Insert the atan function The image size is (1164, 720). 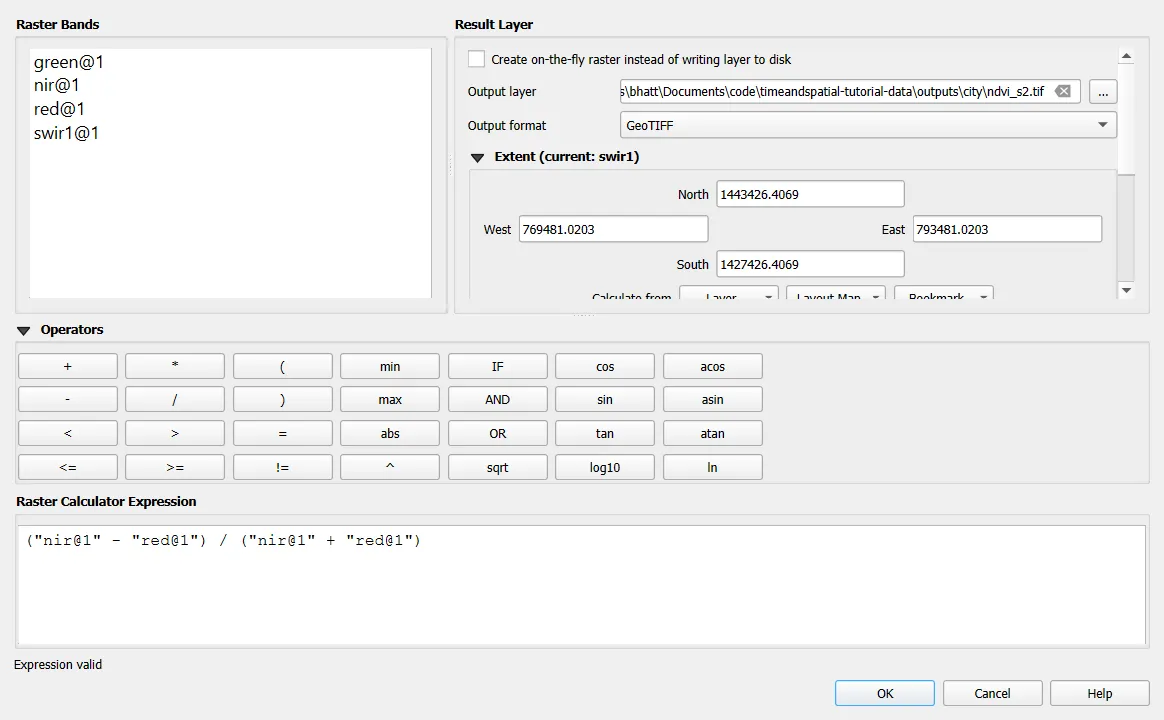tap(713, 433)
